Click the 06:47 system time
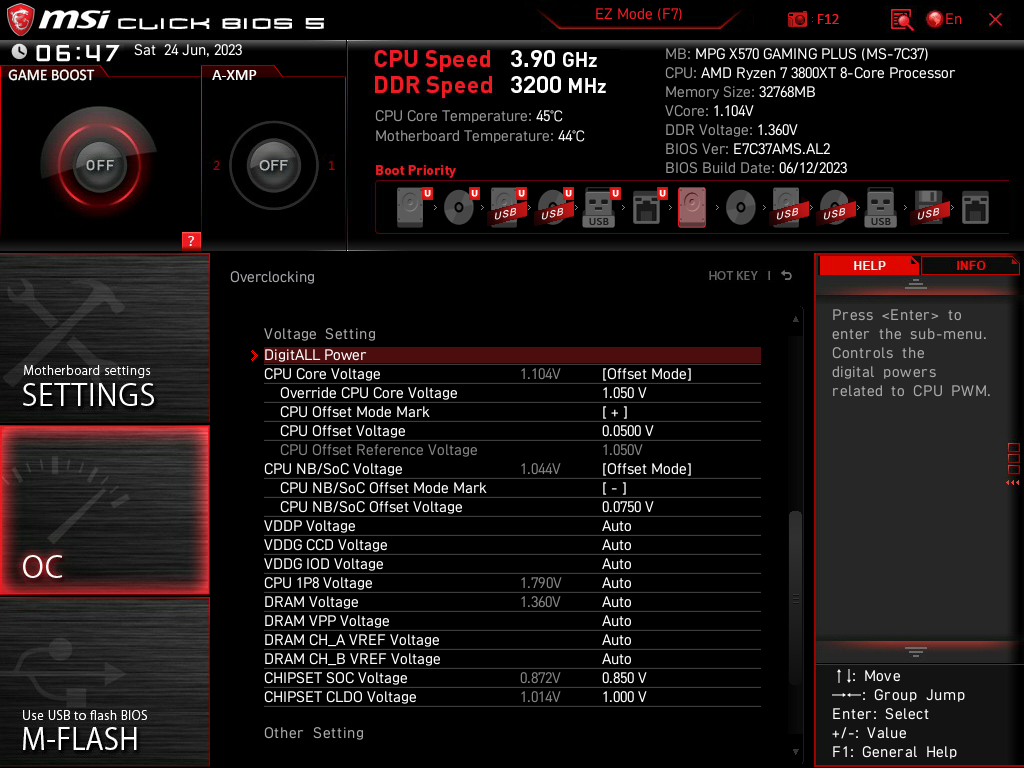Image resolution: width=1024 pixels, height=768 pixels. click(77, 52)
